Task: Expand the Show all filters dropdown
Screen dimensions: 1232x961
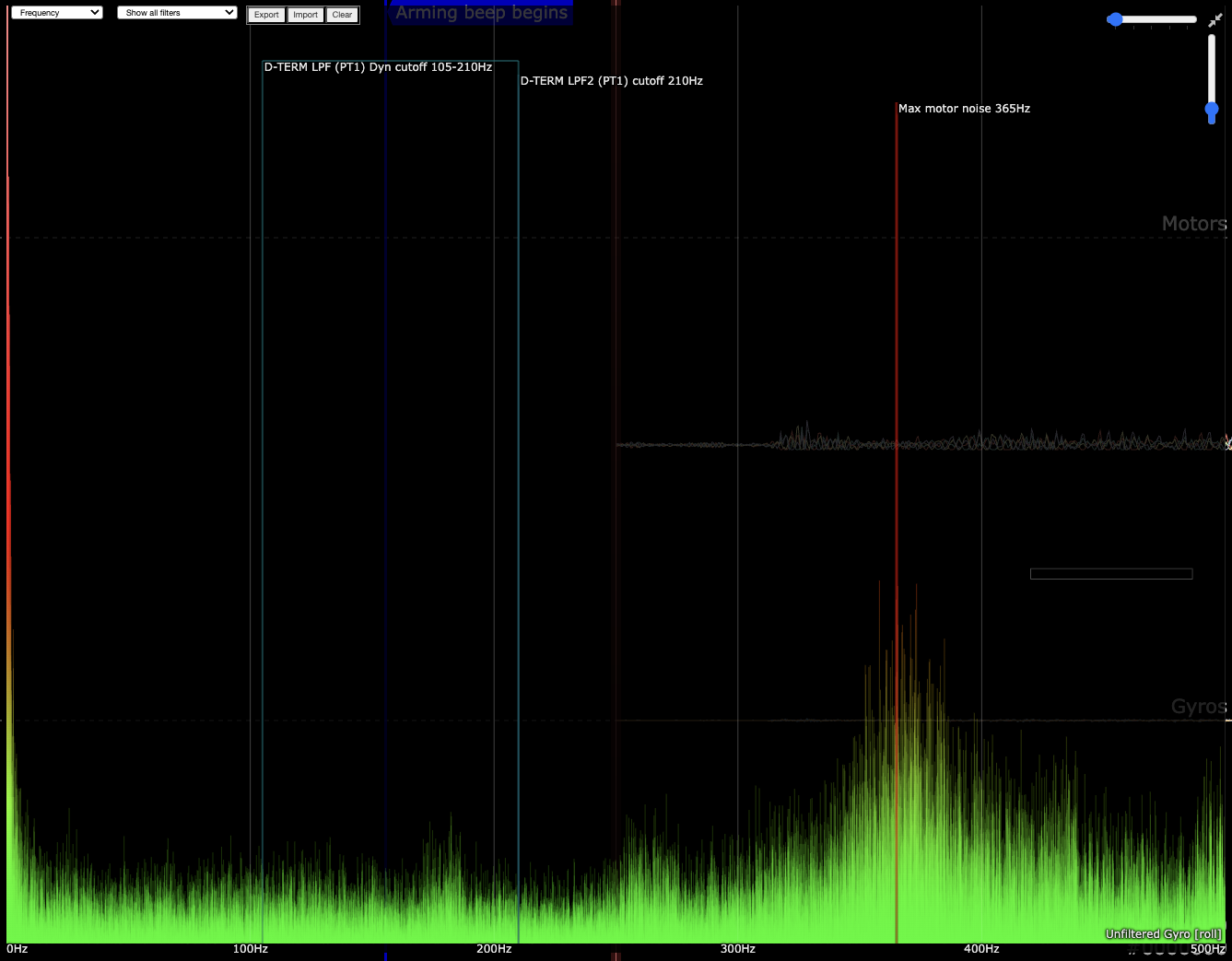Action: (177, 13)
